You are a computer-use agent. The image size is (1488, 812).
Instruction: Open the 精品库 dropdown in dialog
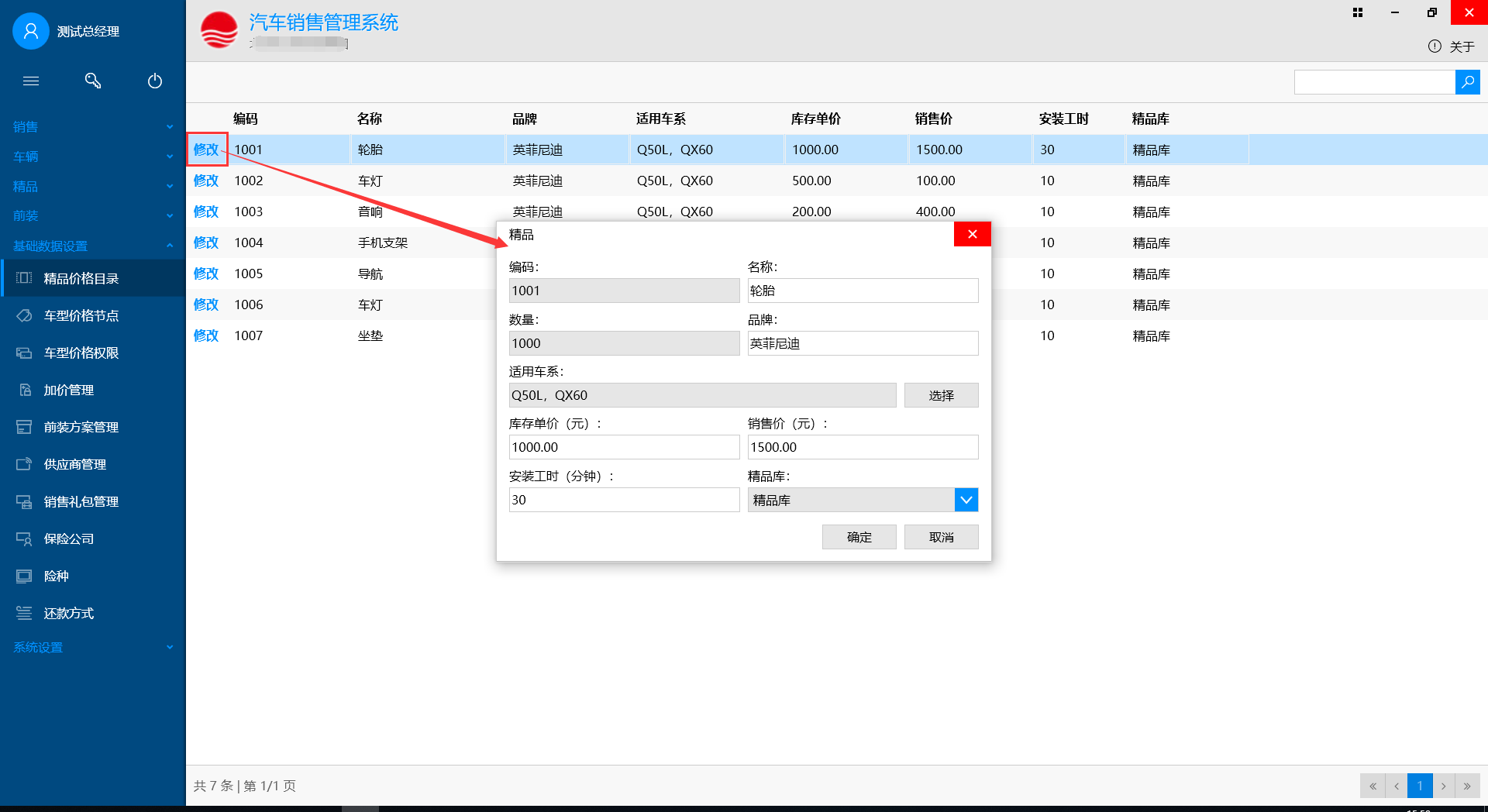(x=966, y=501)
